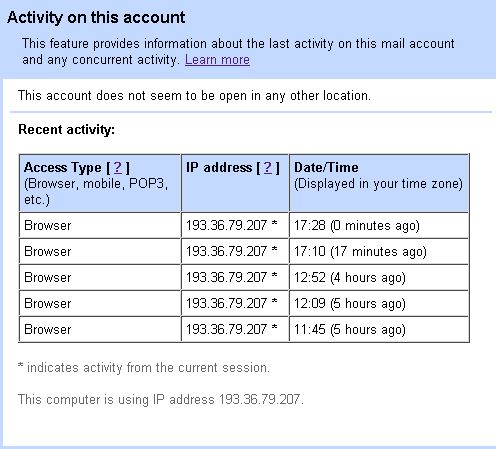Viewport: 496px width, 449px height.
Task: Click the Access Type help question mark
Action: [x=118, y=168]
